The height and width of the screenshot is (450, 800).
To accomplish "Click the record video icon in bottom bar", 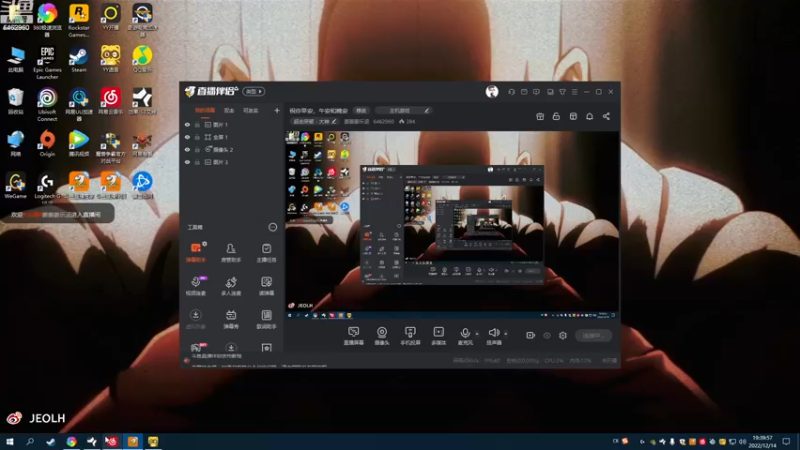I will [531, 335].
